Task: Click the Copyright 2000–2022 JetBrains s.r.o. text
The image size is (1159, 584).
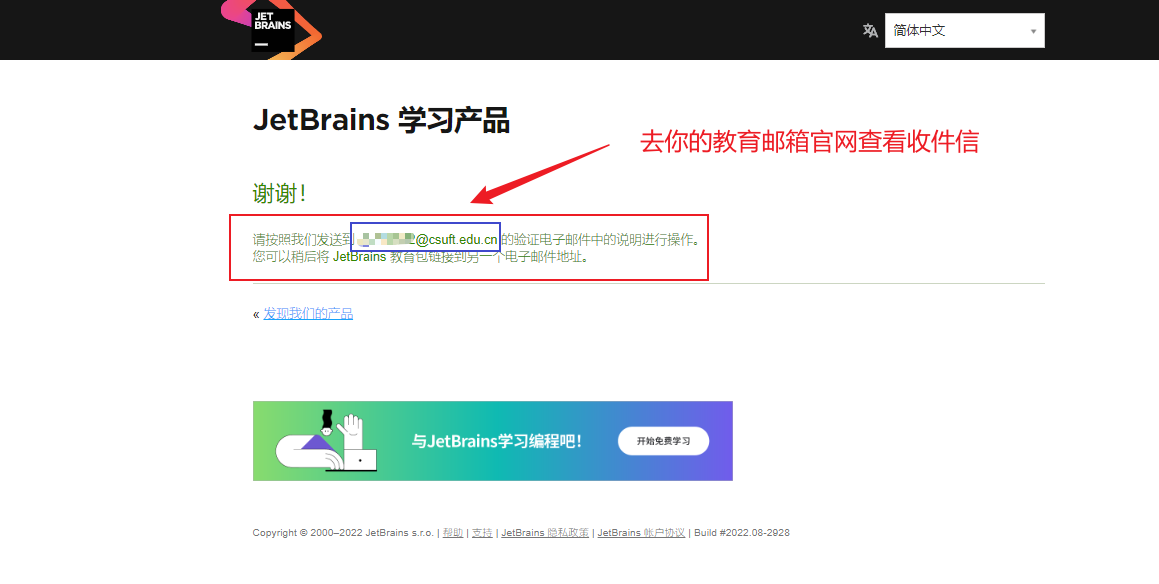Action: [x=343, y=533]
